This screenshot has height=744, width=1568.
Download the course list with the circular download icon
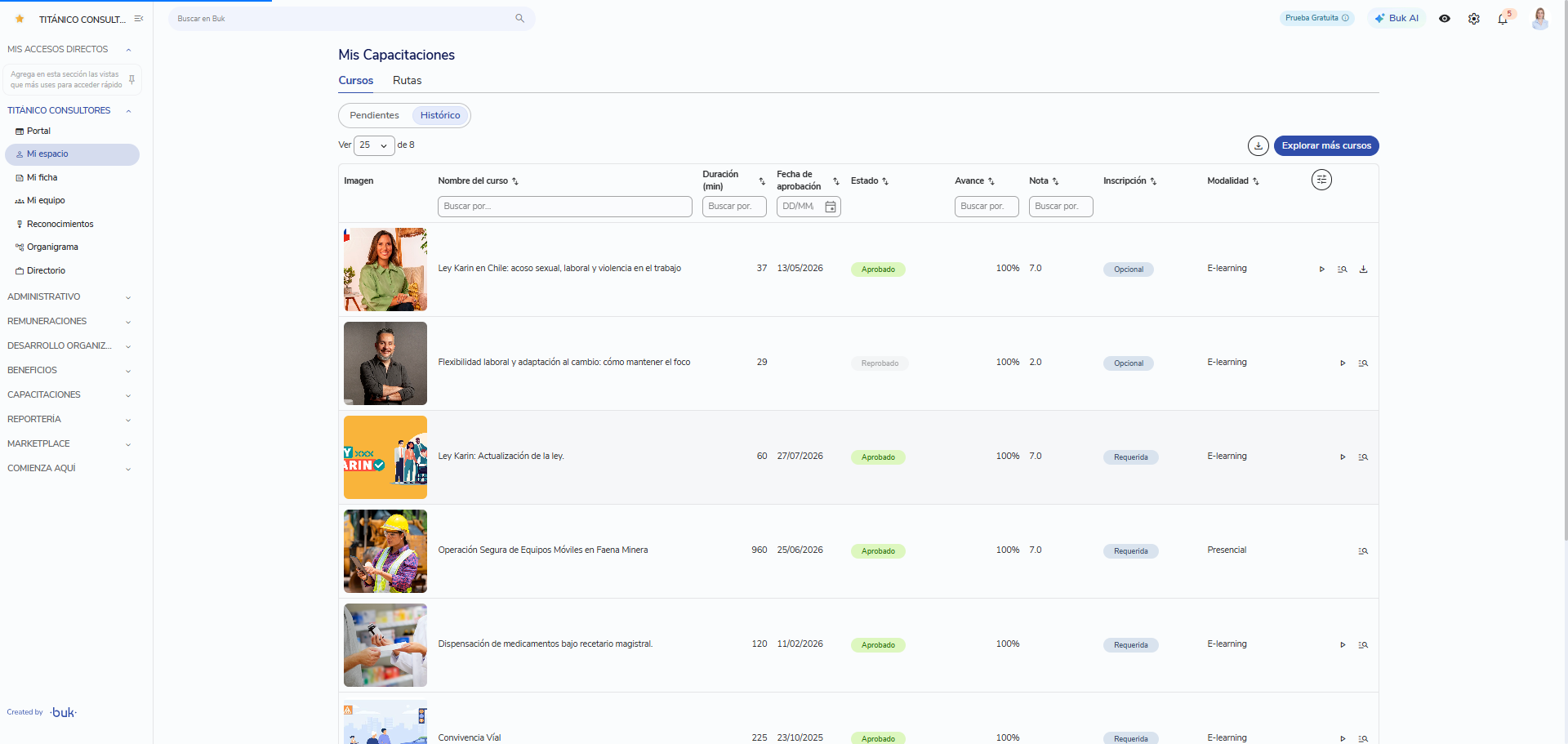[1258, 145]
